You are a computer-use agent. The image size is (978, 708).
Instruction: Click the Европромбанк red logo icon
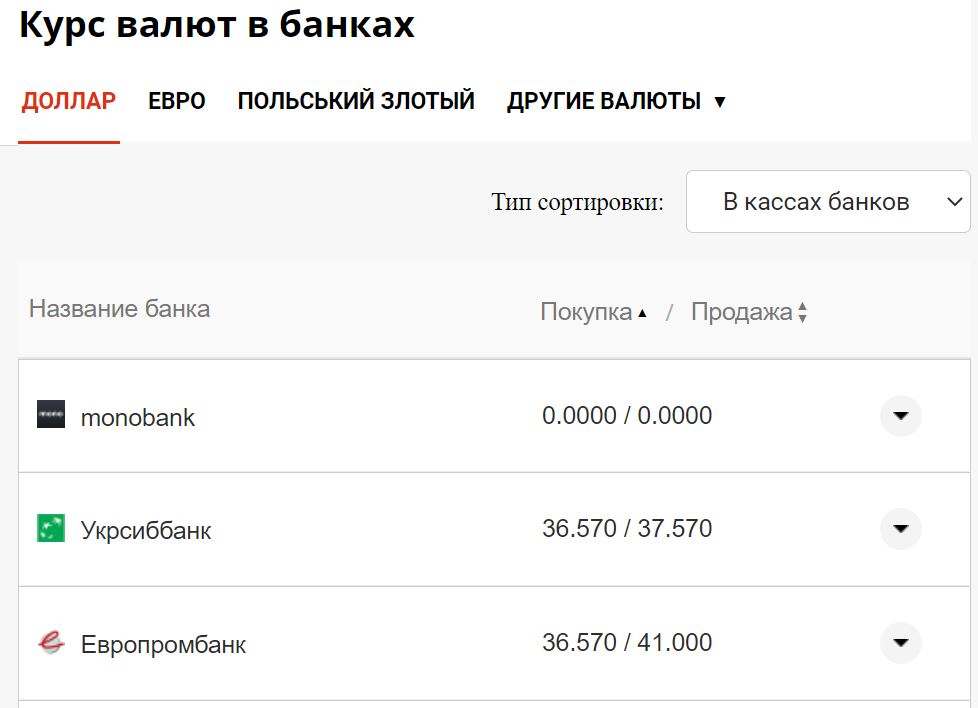coord(49,643)
